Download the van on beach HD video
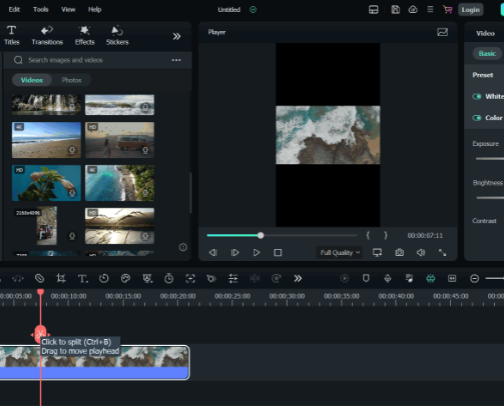The height and width of the screenshot is (406, 504). click(x=145, y=150)
